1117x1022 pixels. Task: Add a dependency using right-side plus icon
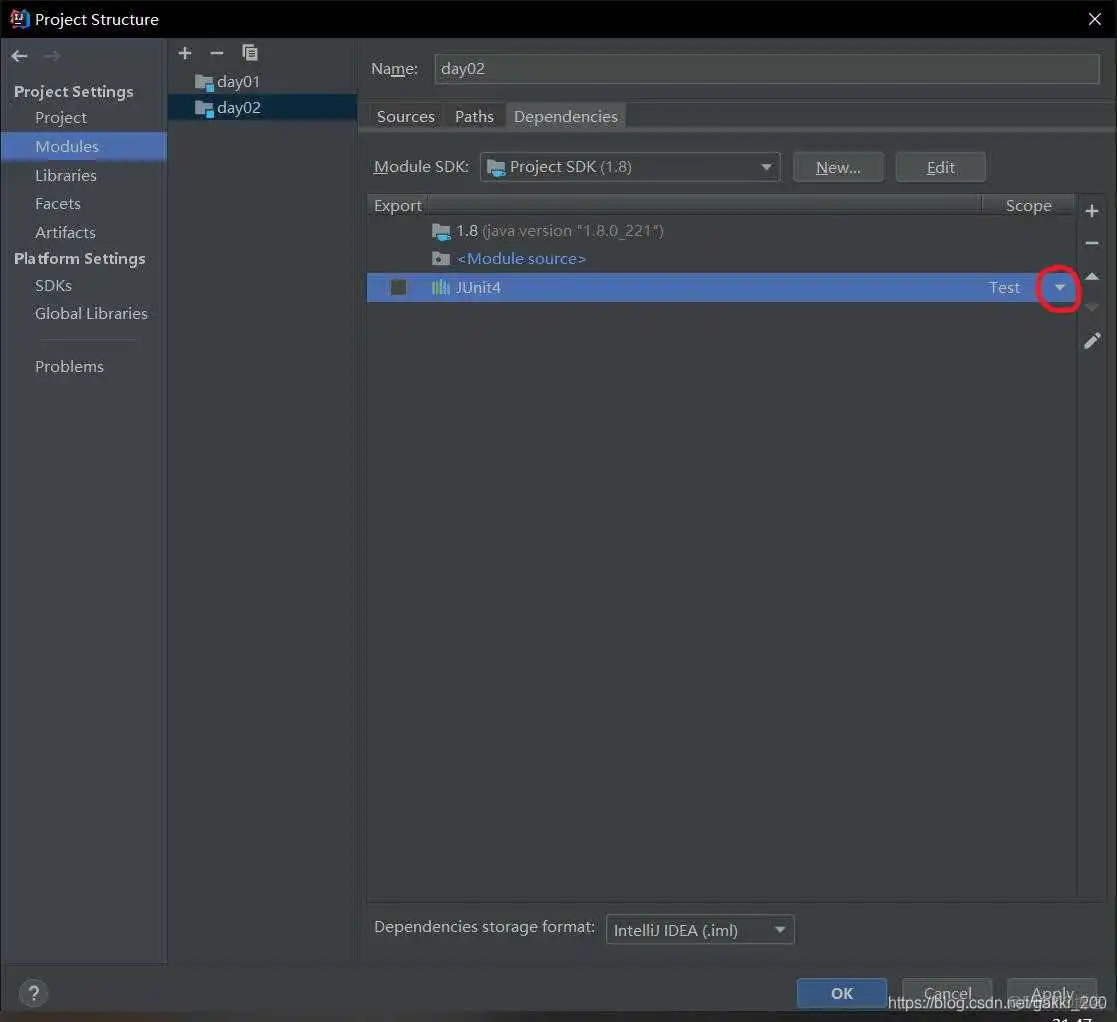[1092, 211]
